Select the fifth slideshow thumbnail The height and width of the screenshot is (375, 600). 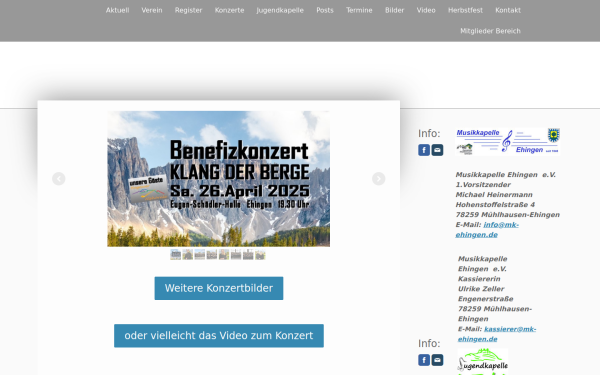coord(224,254)
